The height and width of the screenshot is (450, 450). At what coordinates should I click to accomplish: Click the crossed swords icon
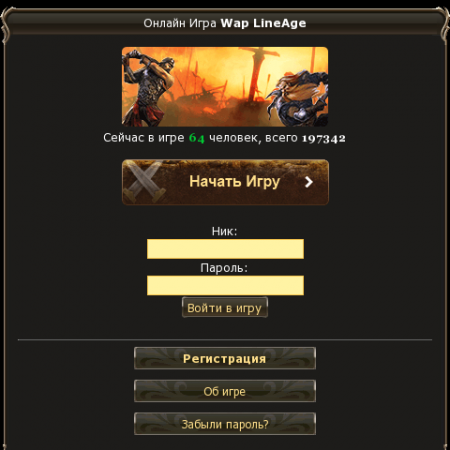point(144,182)
